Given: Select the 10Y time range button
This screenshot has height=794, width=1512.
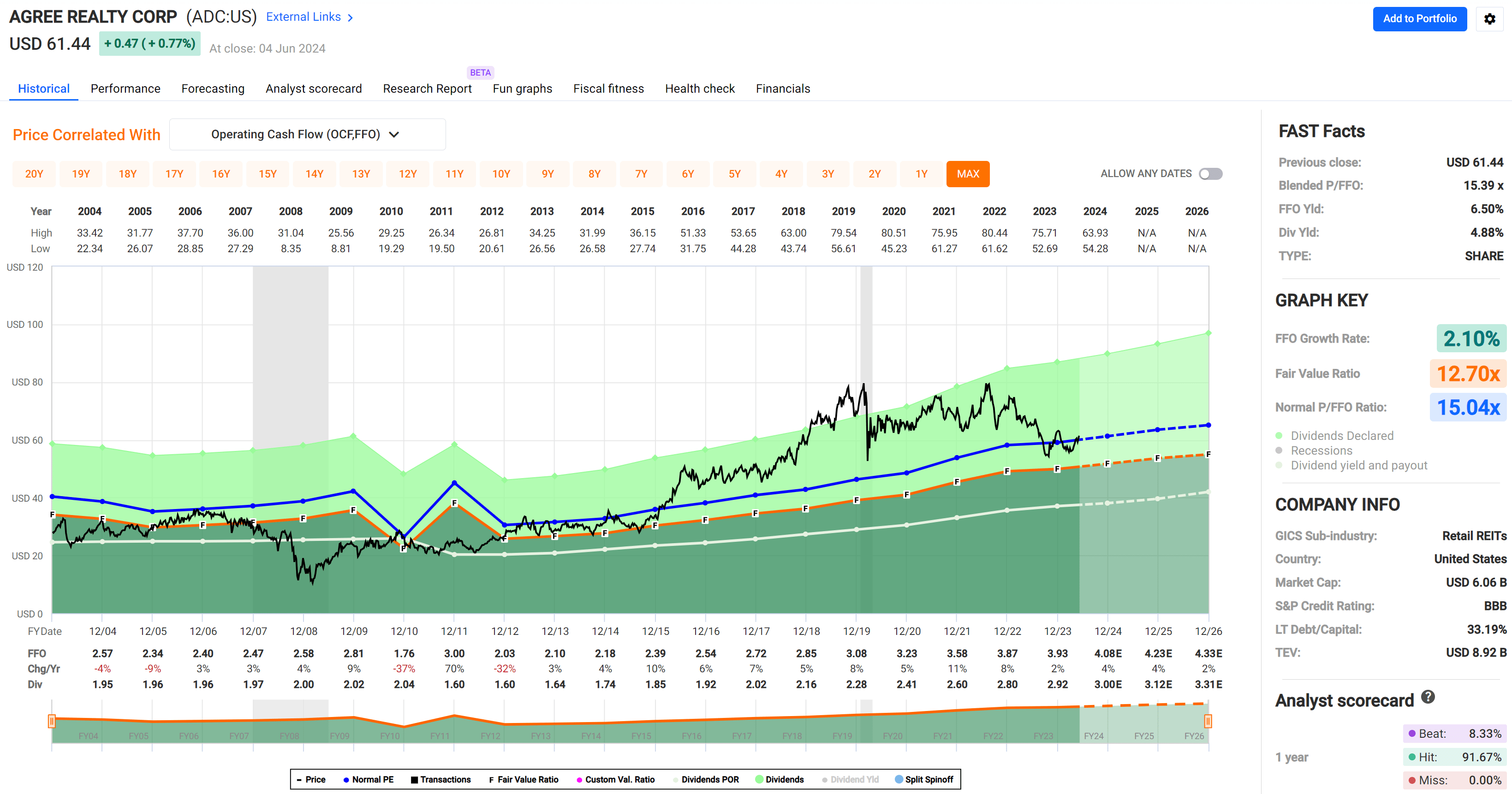Looking at the screenshot, I should (x=500, y=174).
